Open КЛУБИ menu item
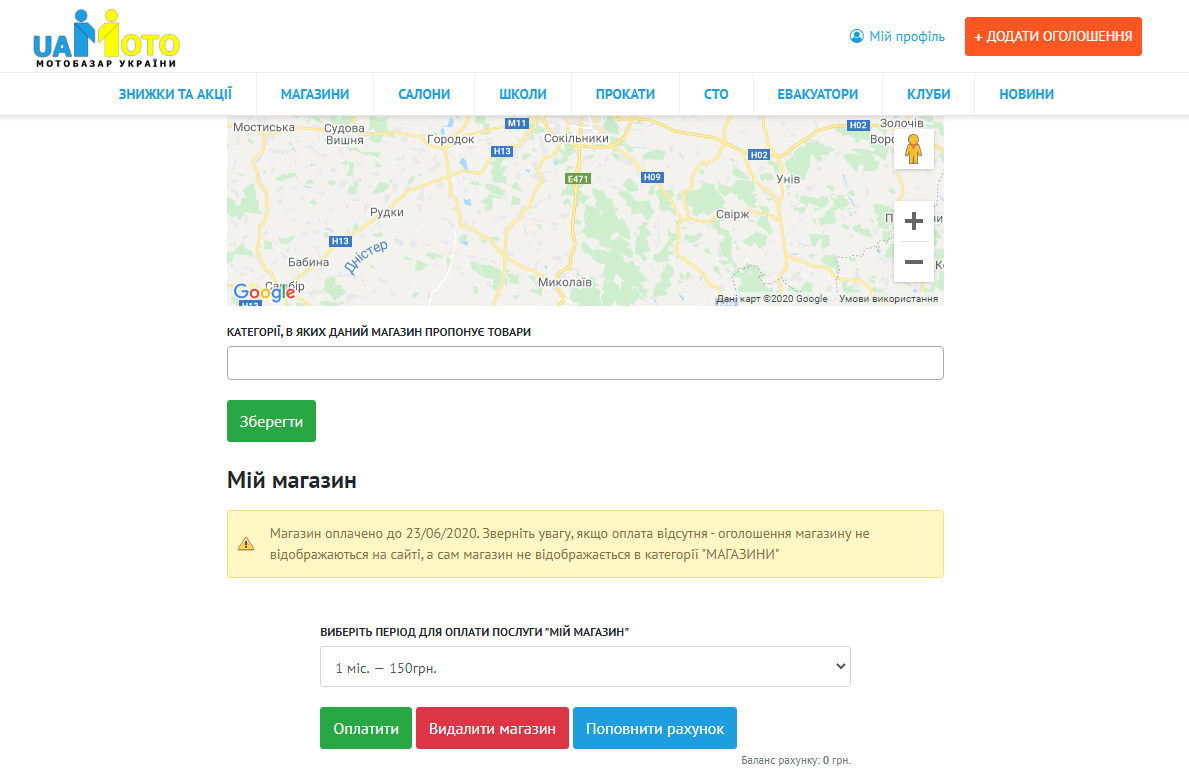1189x773 pixels. (x=928, y=94)
